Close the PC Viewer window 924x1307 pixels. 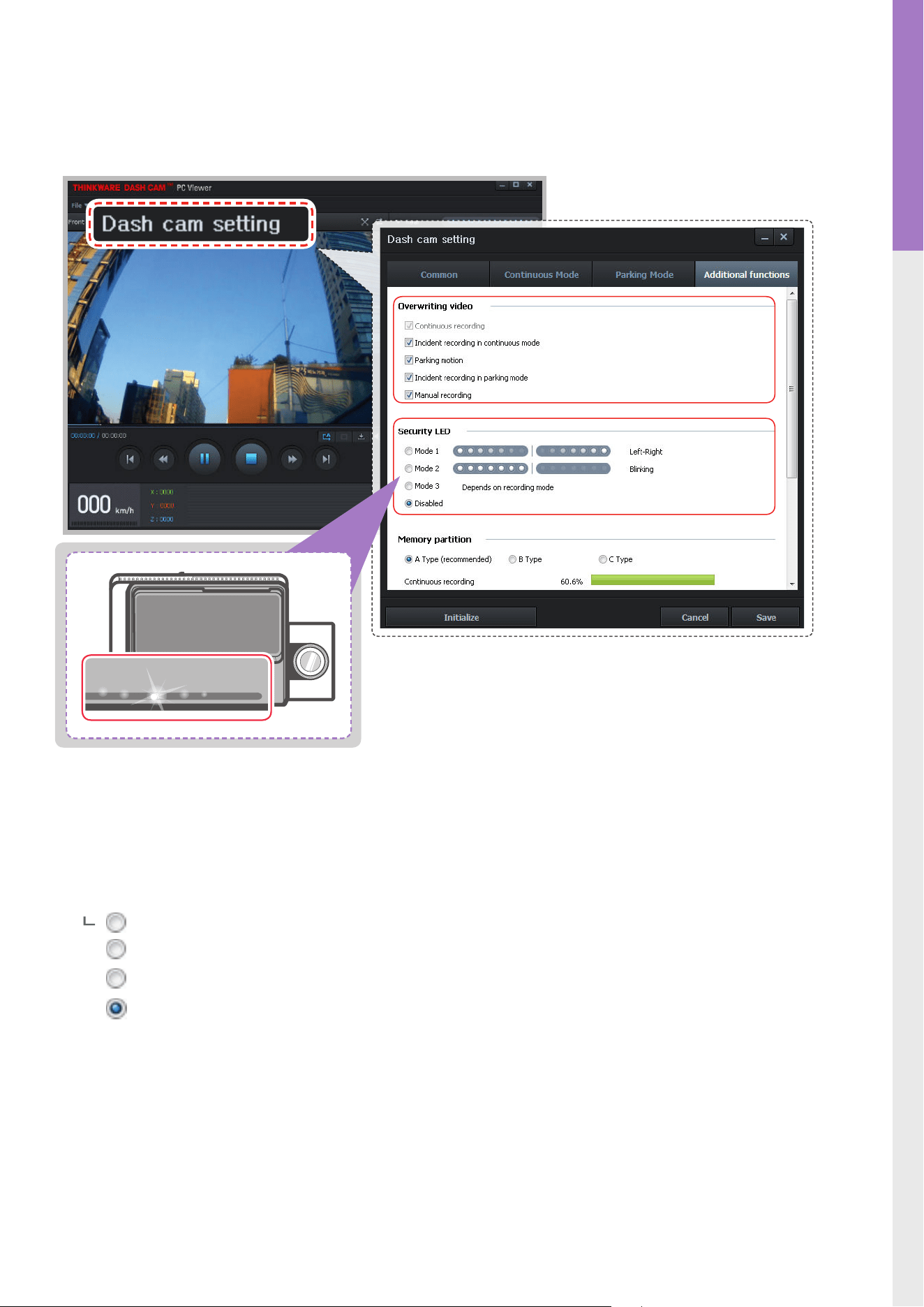click(x=530, y=185)
